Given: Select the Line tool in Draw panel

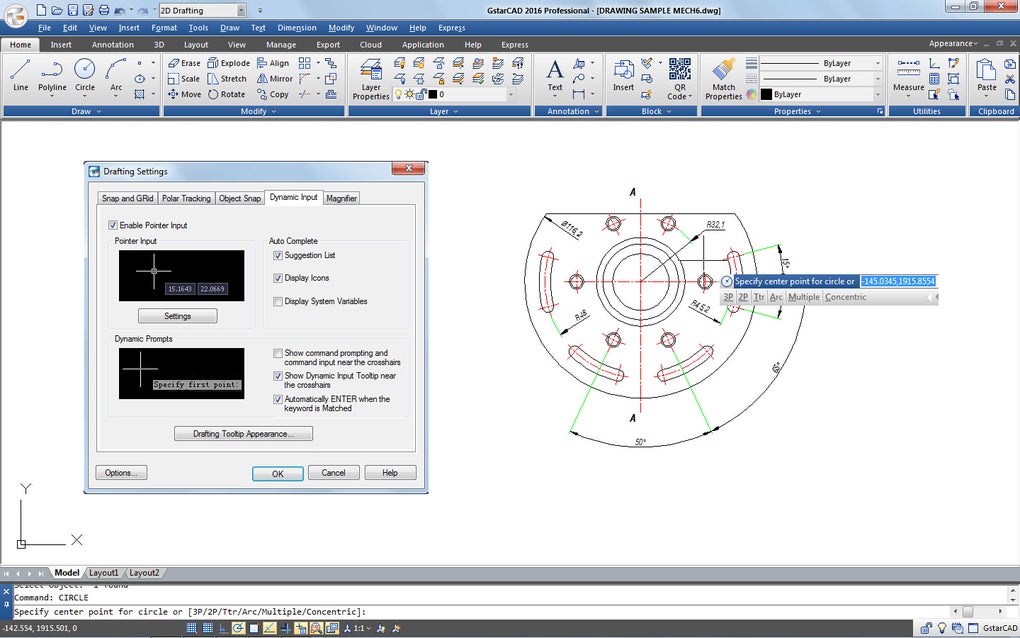Looking at the screenshot, I should 20,75.
